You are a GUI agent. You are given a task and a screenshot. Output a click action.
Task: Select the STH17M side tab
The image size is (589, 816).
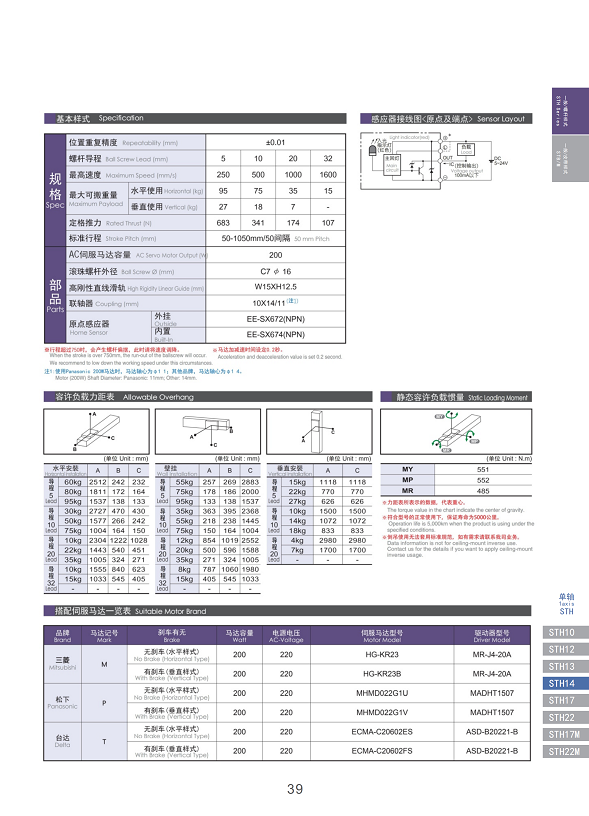(565, 734)
